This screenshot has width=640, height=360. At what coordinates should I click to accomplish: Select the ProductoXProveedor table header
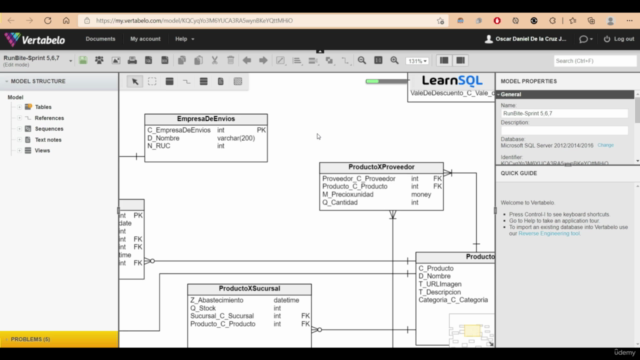(381, 167)
